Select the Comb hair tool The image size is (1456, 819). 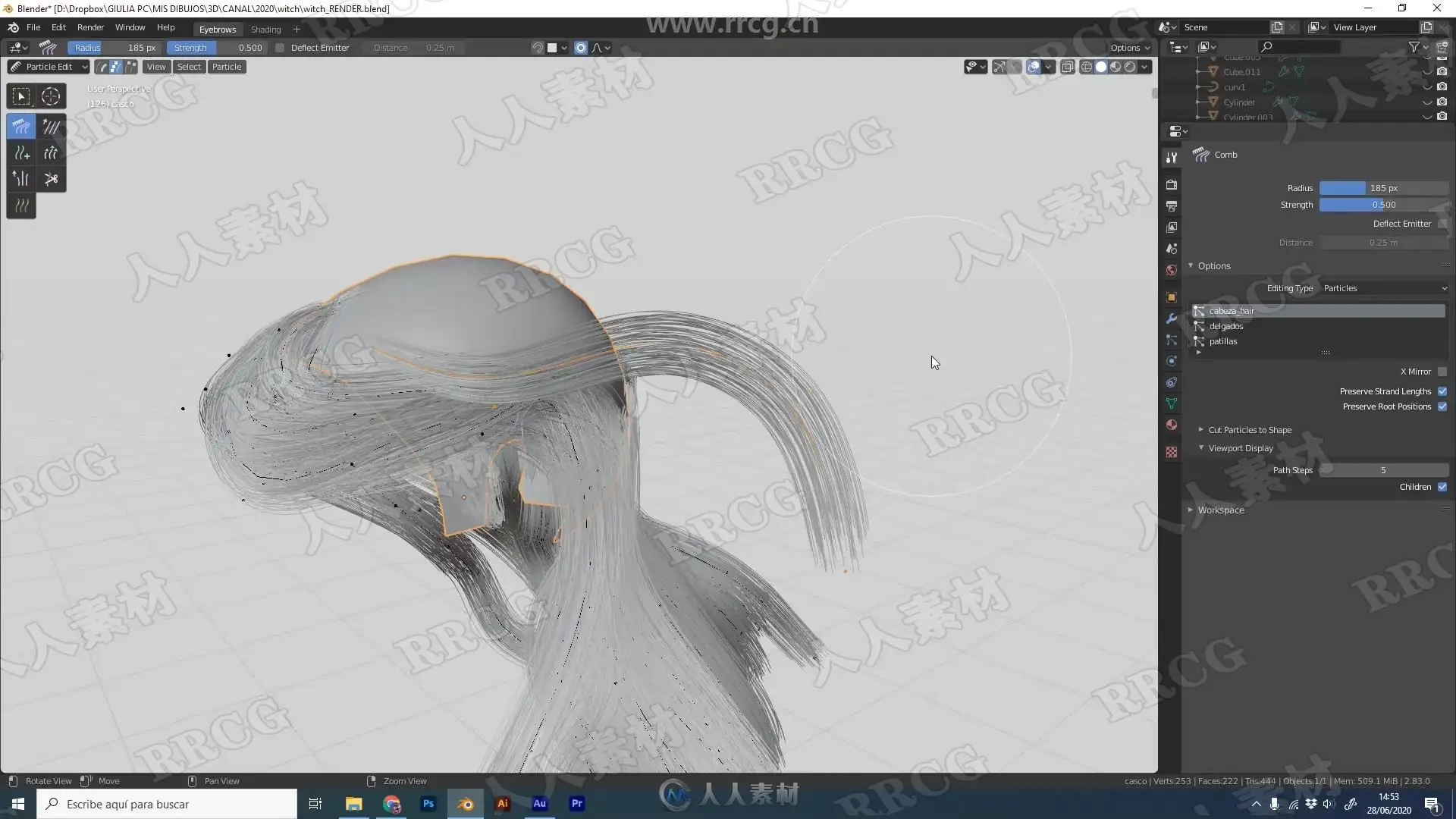pyautogui.click(x=21, y=127)
